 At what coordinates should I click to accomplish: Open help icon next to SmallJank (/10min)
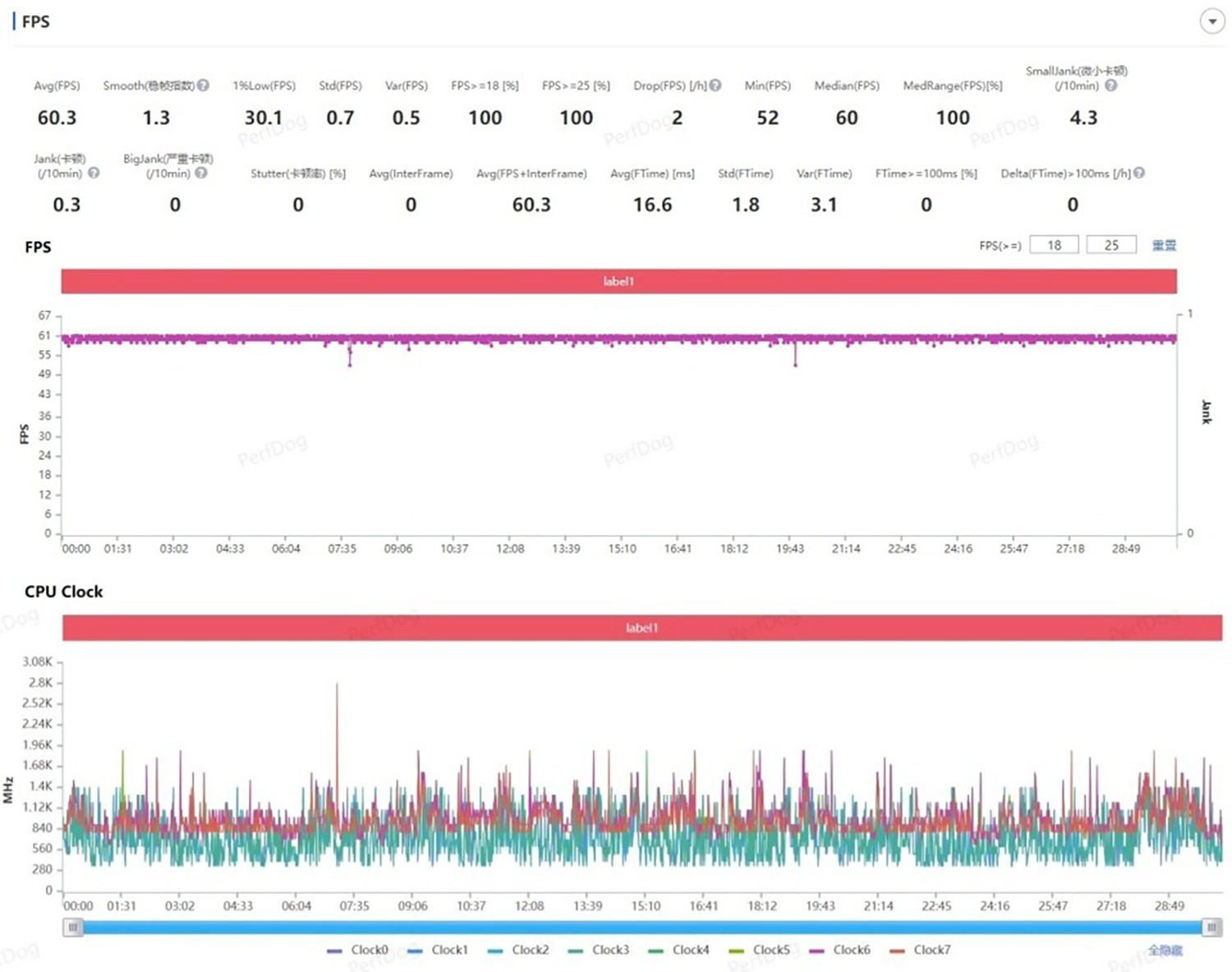coord(1110,85)
